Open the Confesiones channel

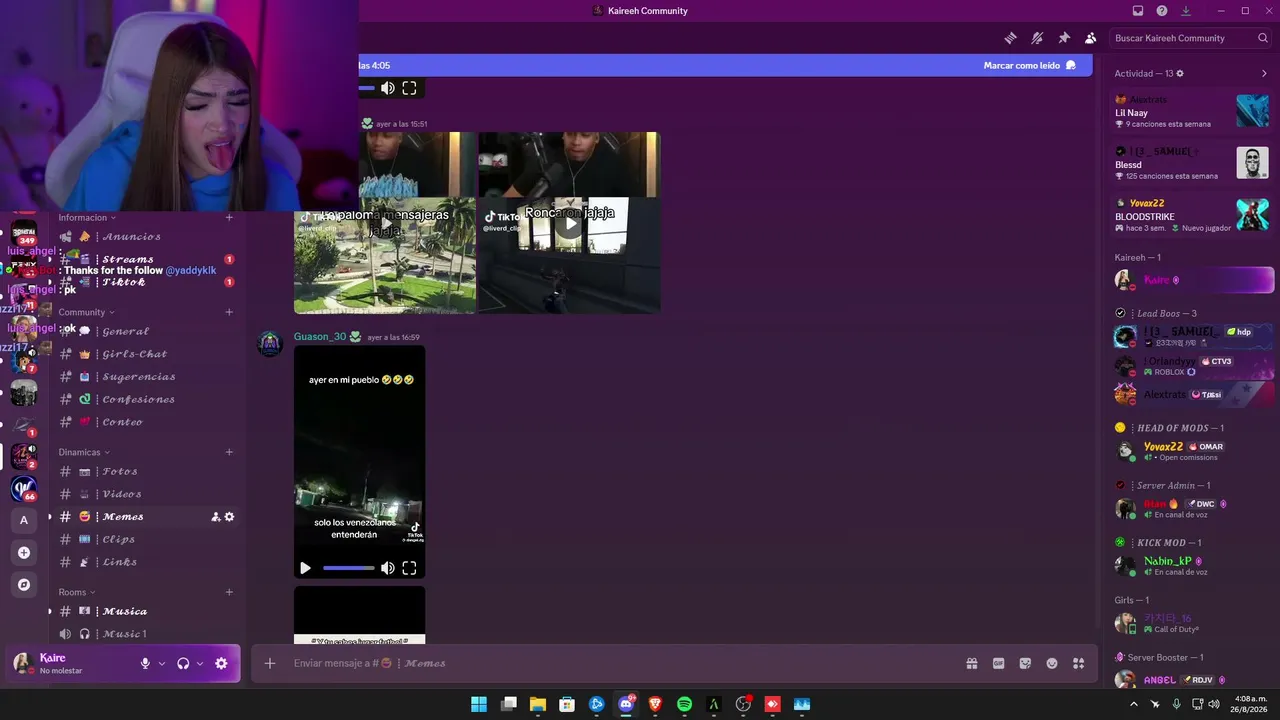pos(146,399)
